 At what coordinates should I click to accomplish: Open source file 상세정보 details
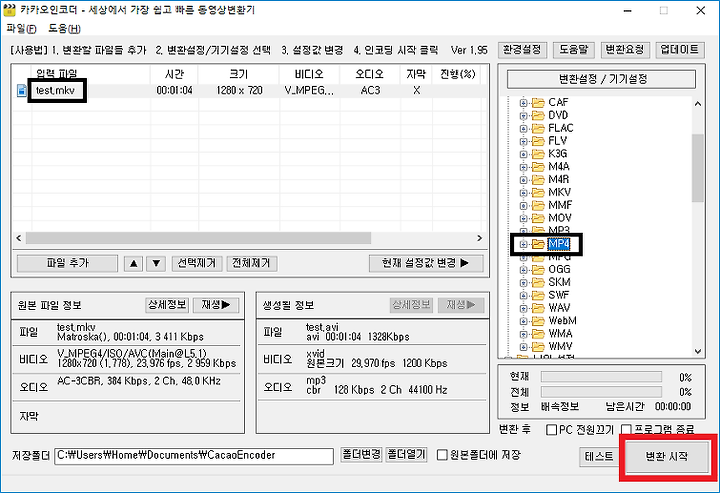coord(167,305)
